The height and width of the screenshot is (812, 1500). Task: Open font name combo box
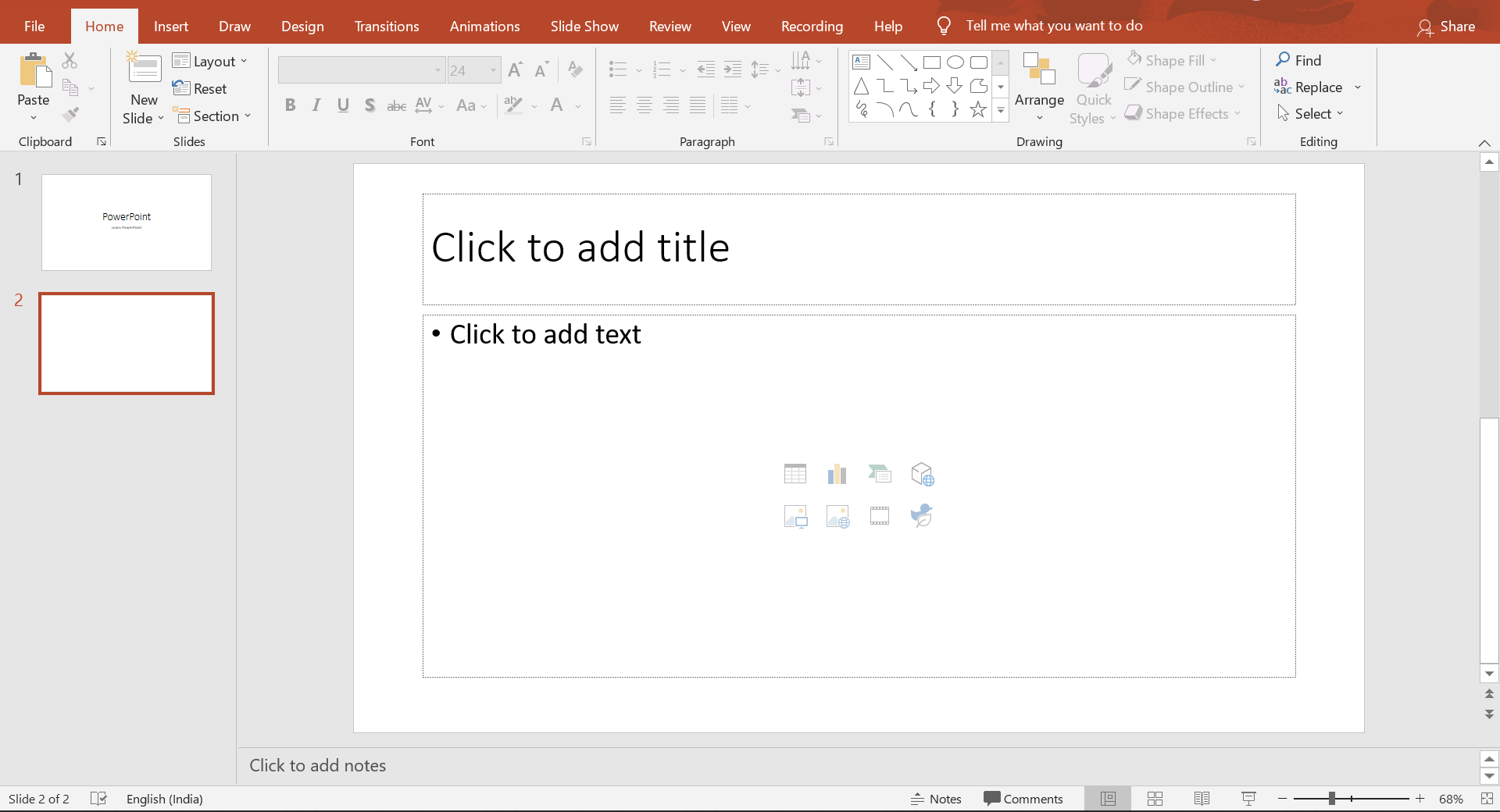pos(362,70)
